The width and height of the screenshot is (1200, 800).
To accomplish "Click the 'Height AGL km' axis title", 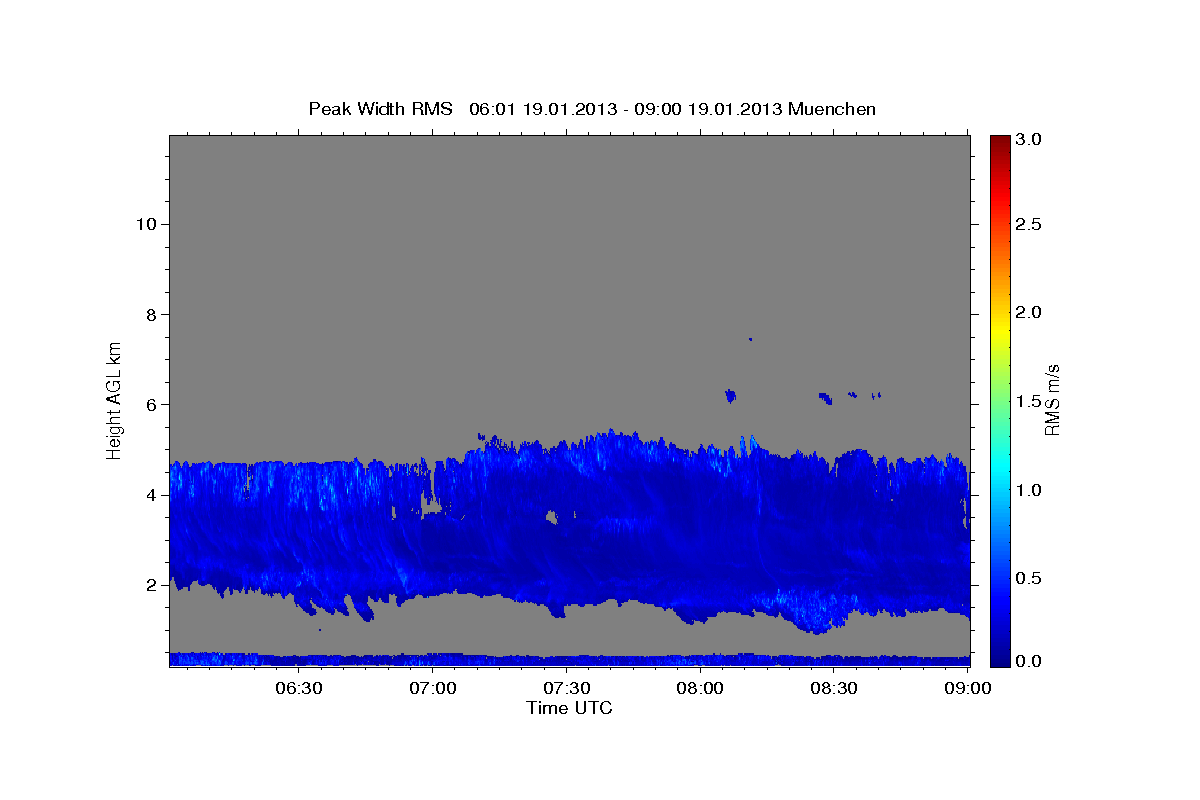I will (x=115, y=399).
